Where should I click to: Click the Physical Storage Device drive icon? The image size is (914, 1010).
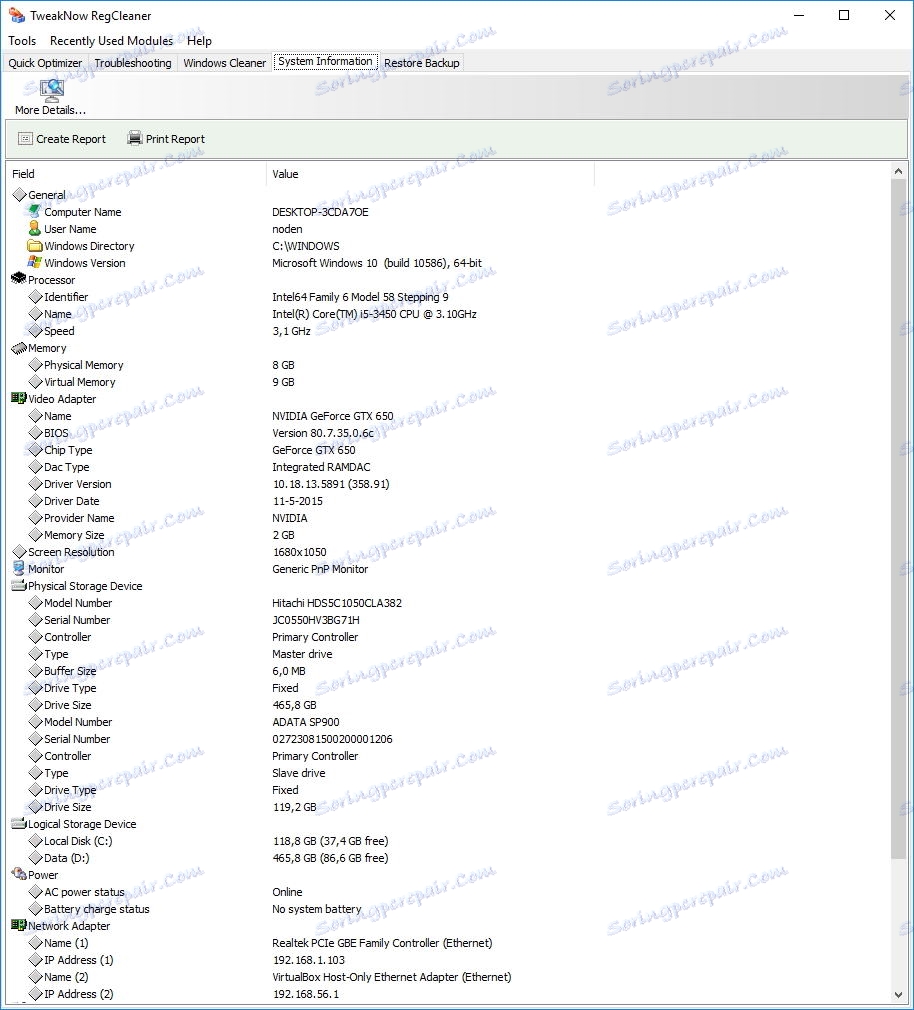pos(19,586)
